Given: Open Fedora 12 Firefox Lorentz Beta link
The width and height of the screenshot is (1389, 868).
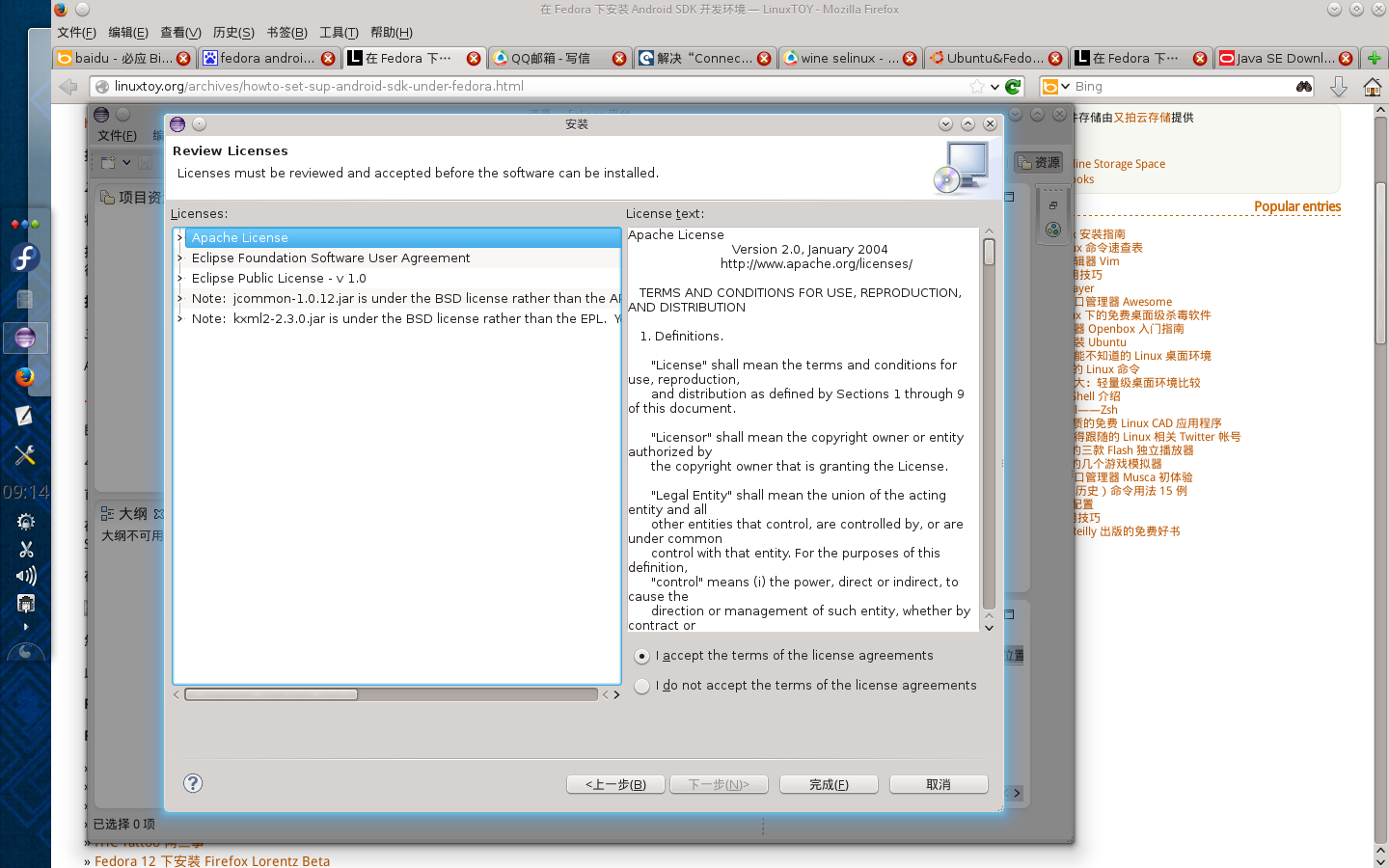Looking at the screenshot, I should pyautogui.click(x=212, y=860).
